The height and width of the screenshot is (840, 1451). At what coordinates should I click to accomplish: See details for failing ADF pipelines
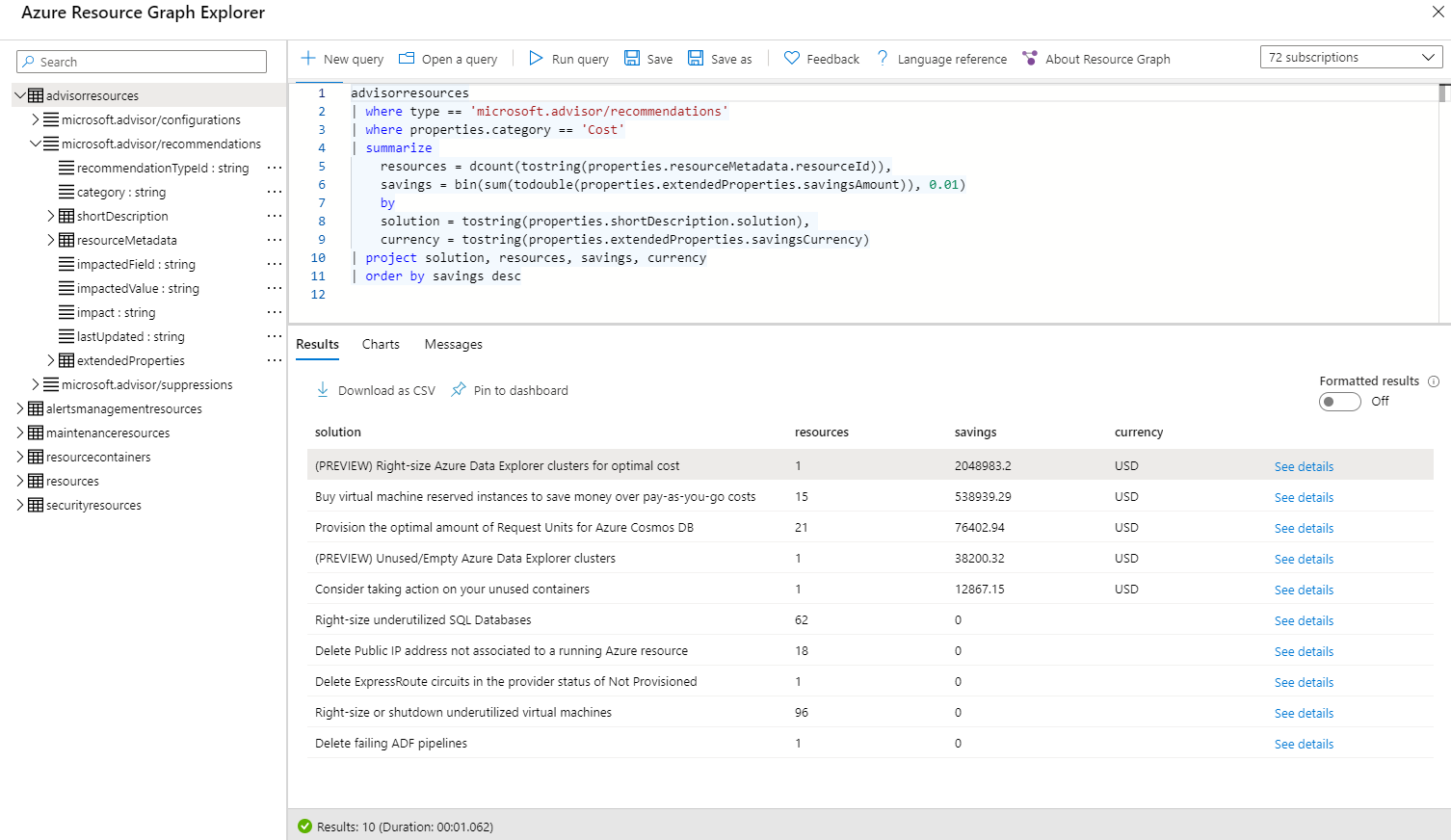coord(1304,744)
